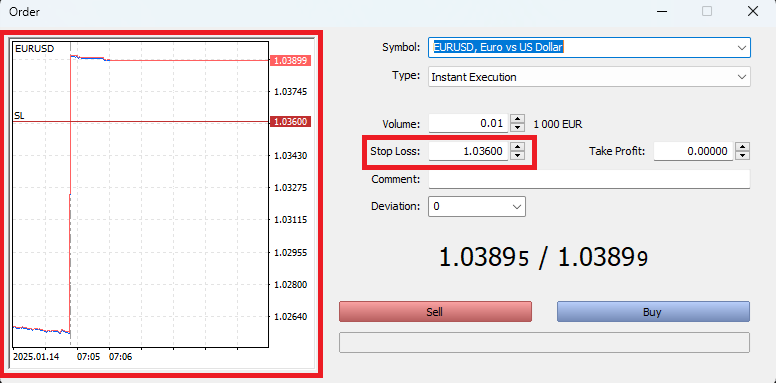The image size is (776, 383).
Task: Decrease Take Profit with down arrow
Action: click(x=742, y=156)
